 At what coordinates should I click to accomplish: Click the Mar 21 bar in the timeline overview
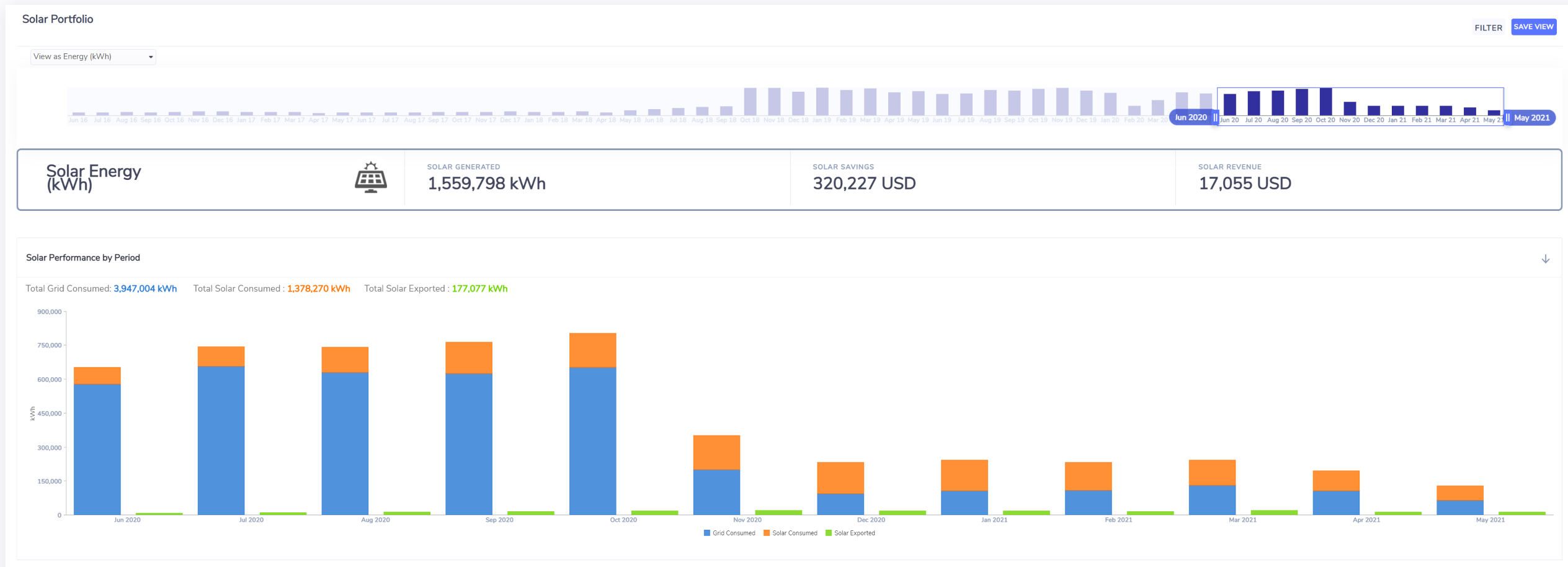click(1446, 110)
